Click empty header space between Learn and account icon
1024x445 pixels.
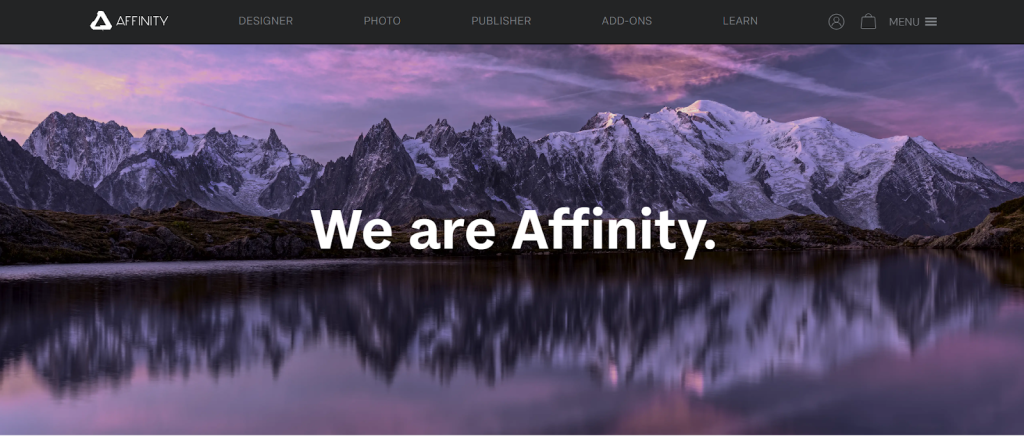click(793, 22)
